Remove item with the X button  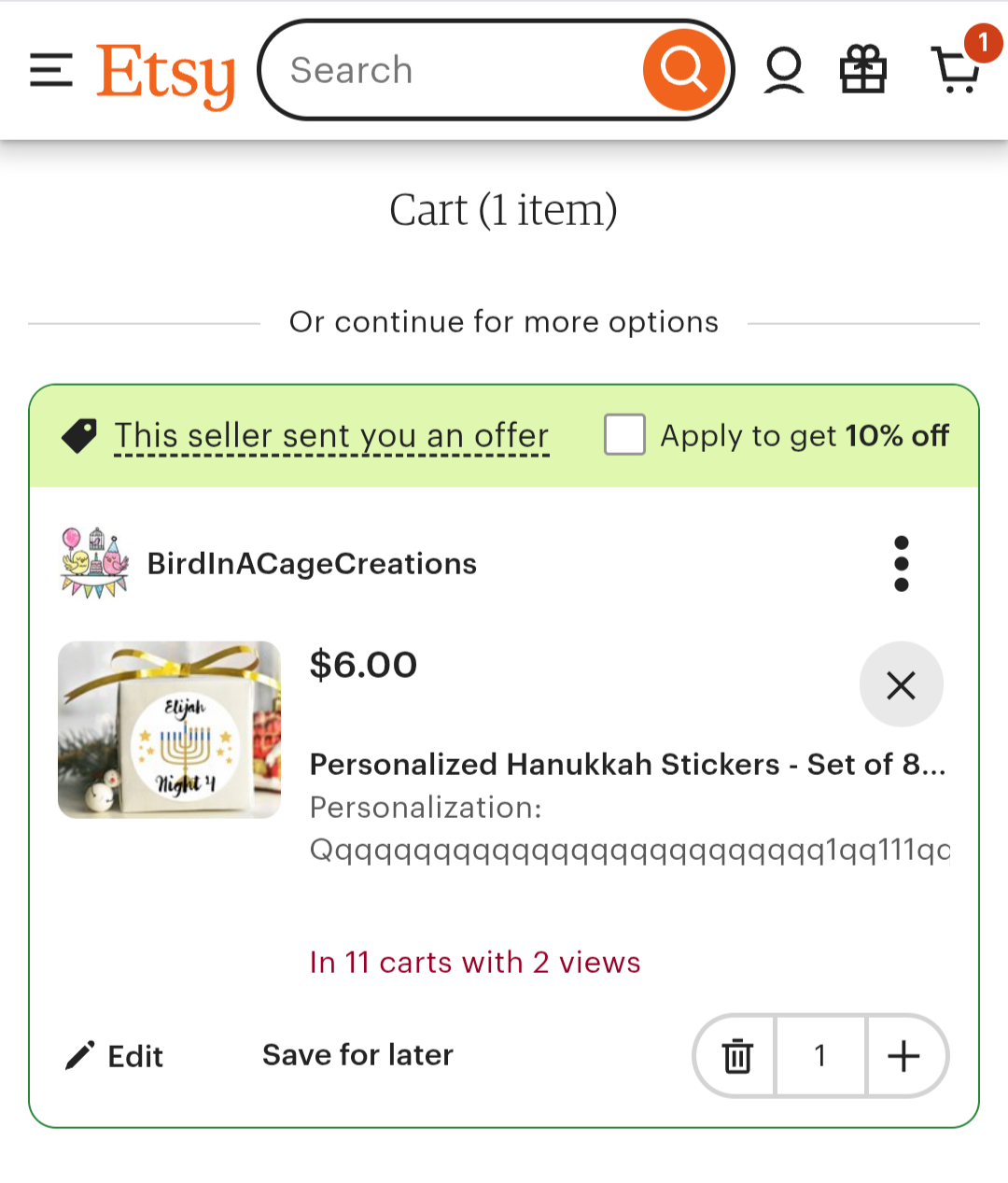[x=901, y=684]
